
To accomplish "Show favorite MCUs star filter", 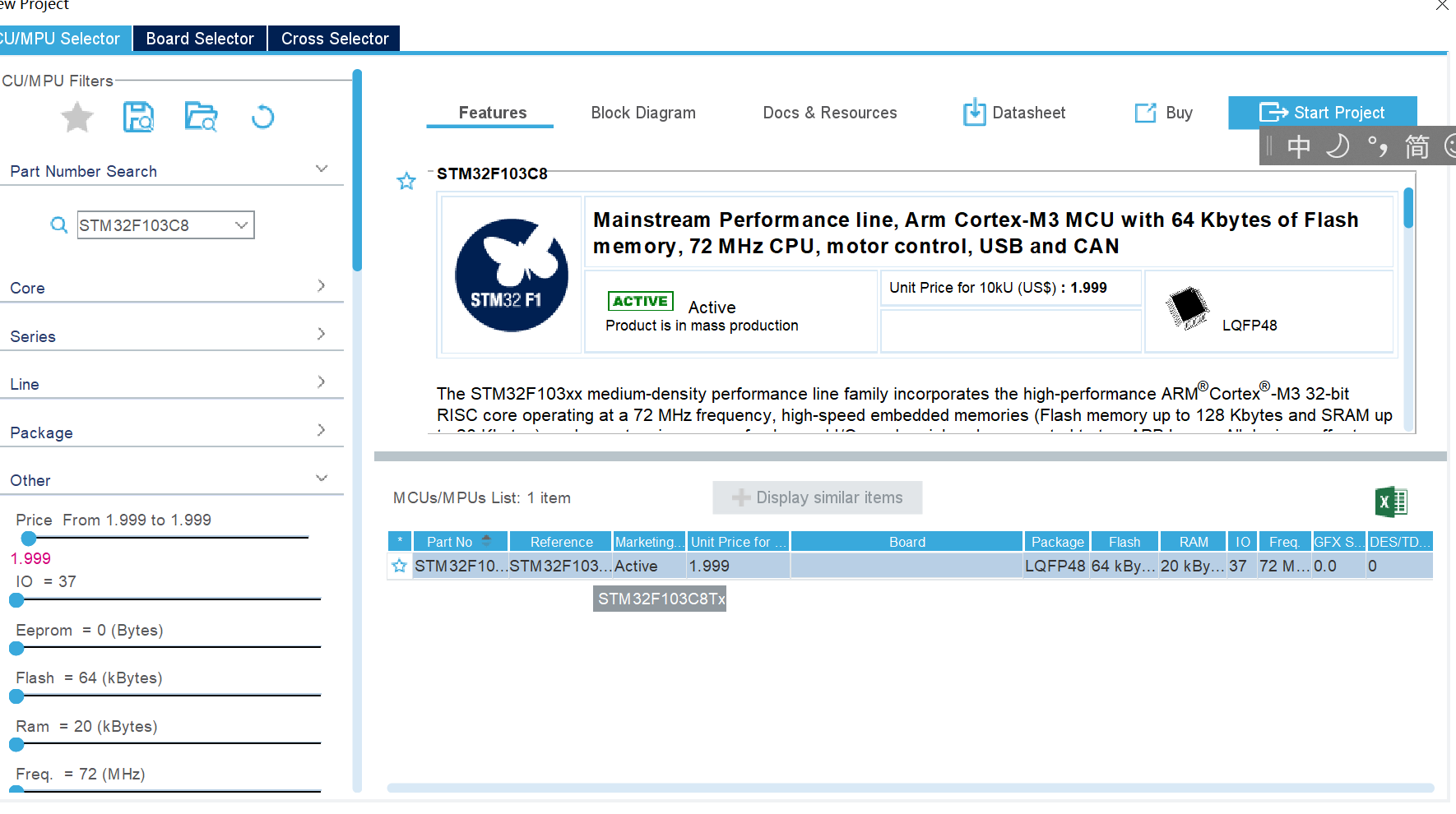I will (x=77, y=117).
